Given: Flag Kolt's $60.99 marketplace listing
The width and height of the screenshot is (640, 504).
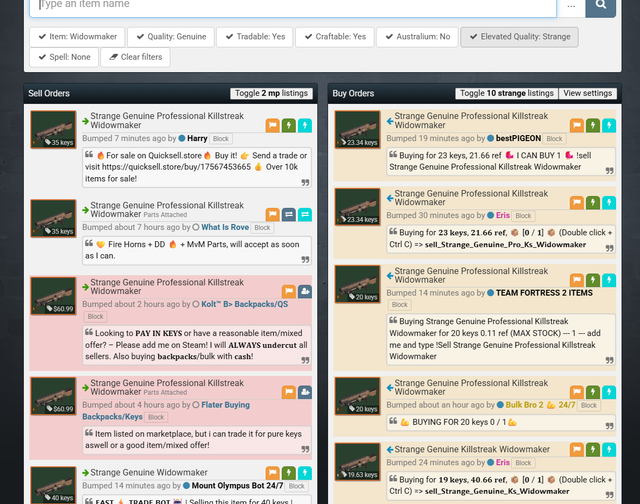Looking at the screenshot, I should tap(289, 291).
